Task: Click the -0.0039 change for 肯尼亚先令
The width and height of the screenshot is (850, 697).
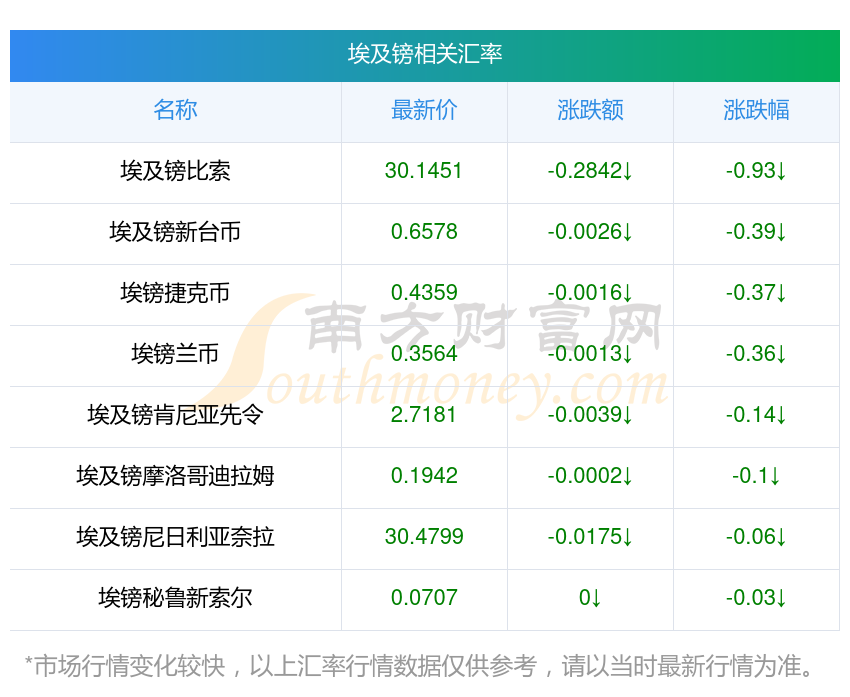Action: [x=590, y=415]
